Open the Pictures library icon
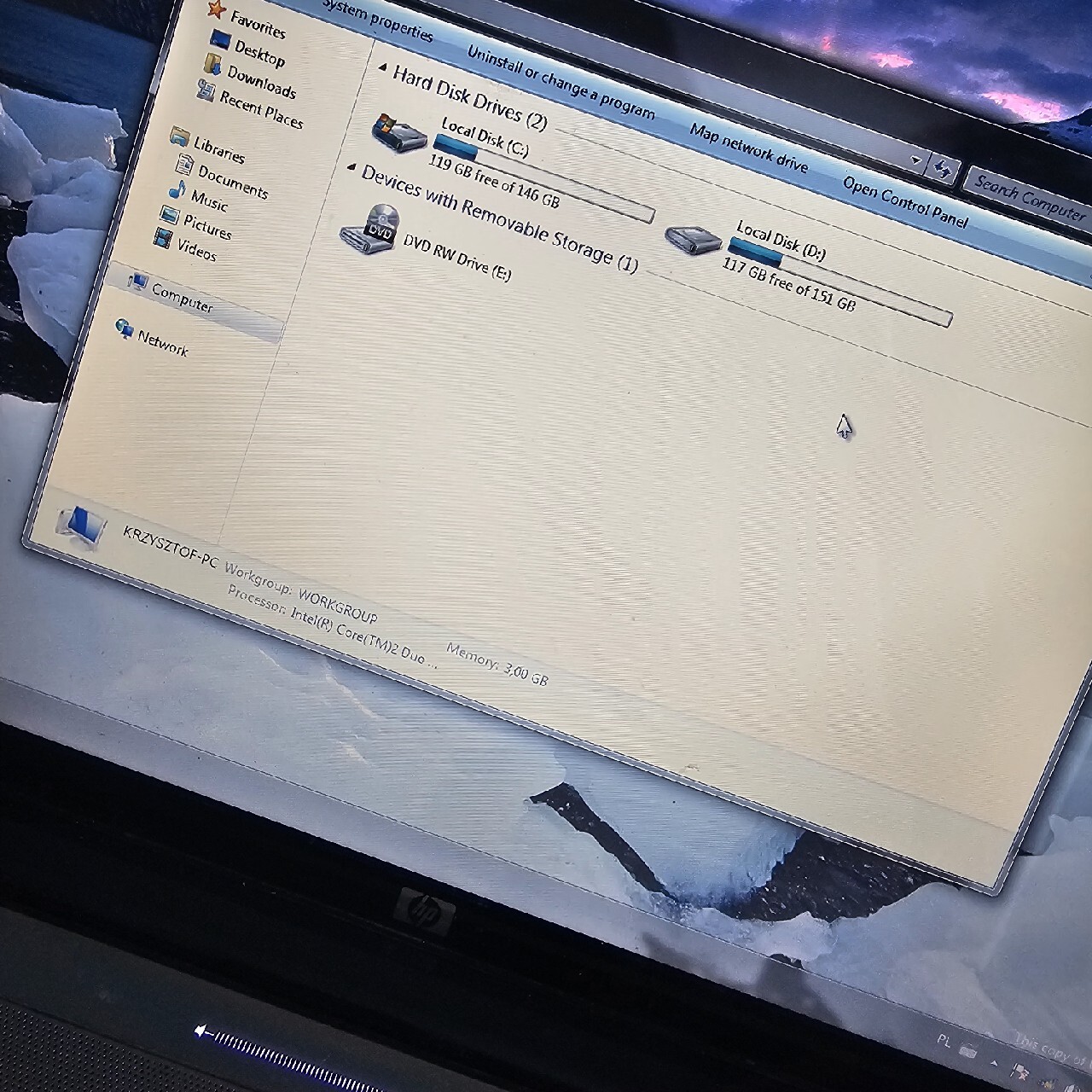 170,214
